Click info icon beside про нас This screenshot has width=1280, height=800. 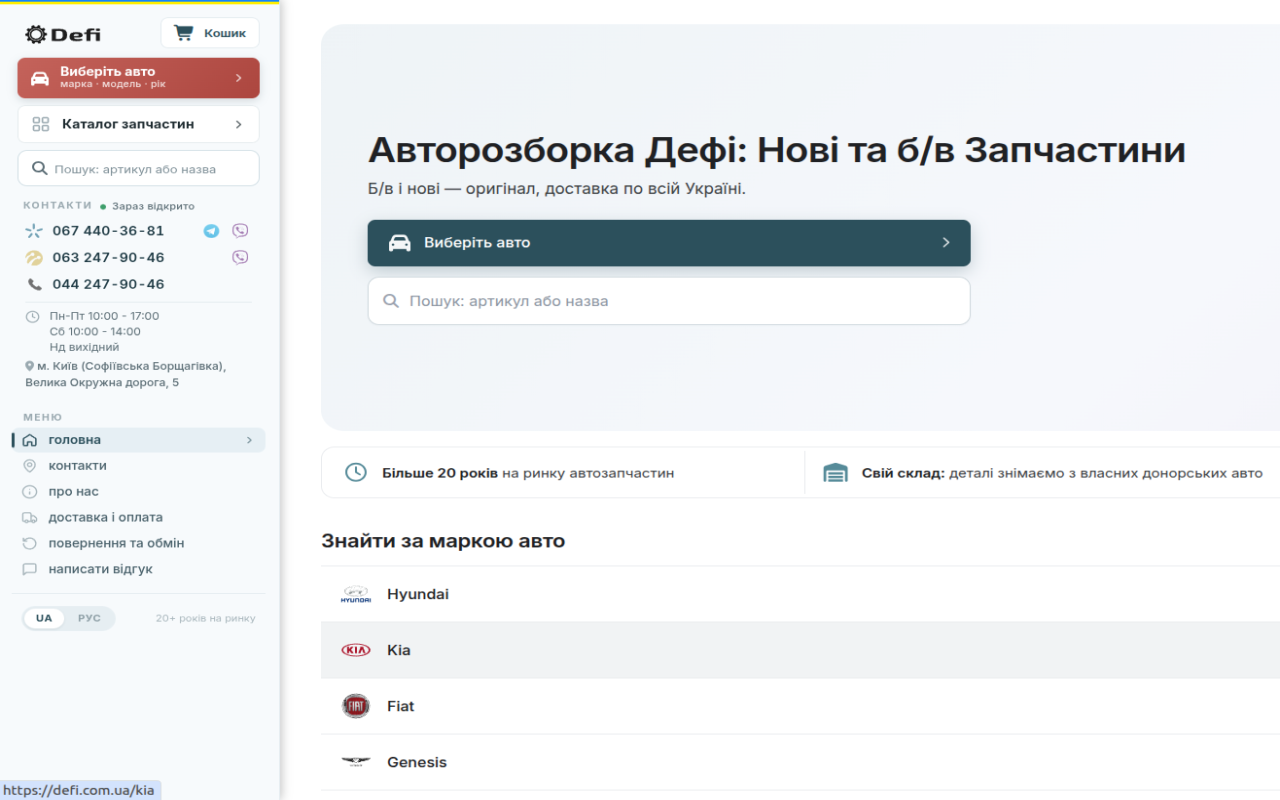coord(30,492)
